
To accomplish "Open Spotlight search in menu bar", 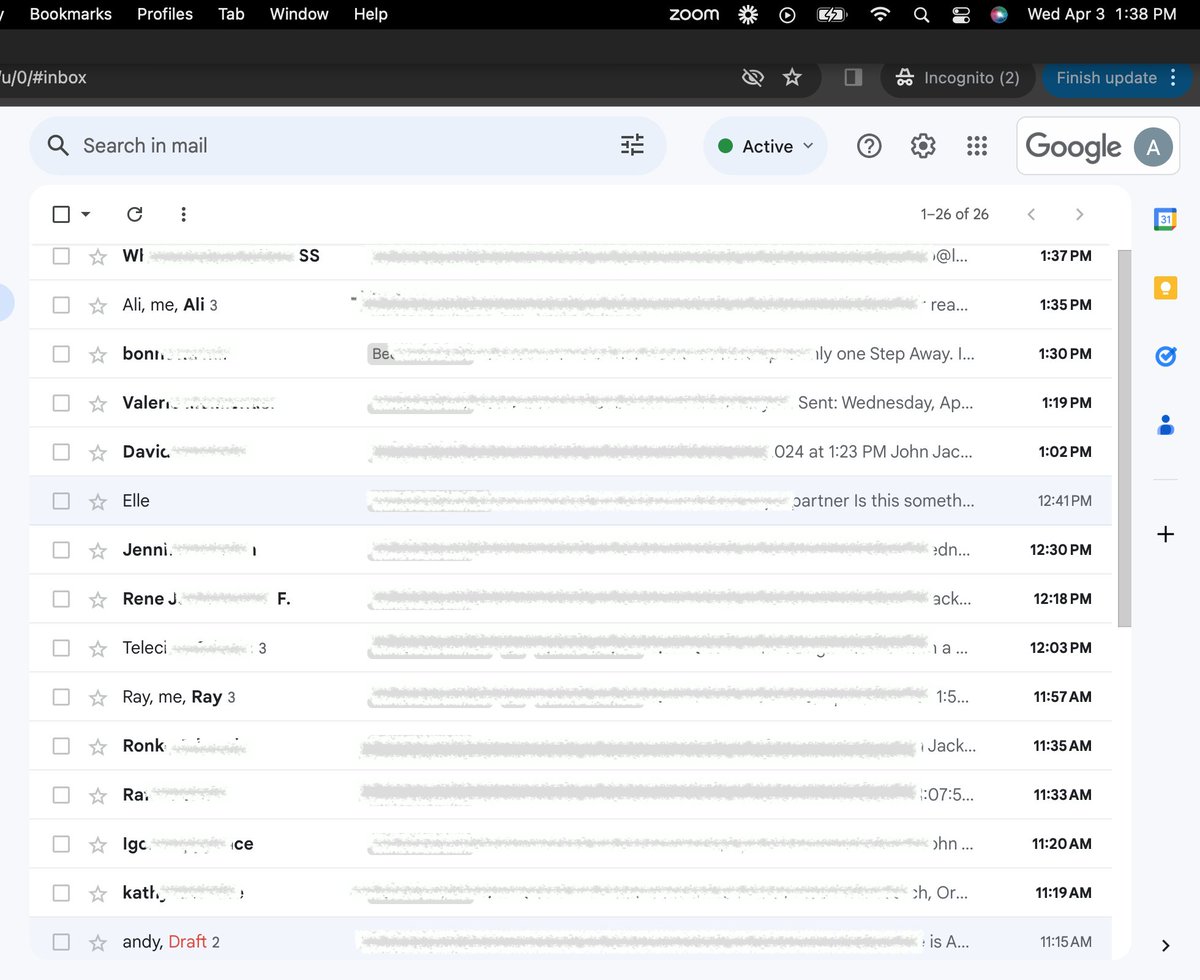I will [x=921, y=14].
